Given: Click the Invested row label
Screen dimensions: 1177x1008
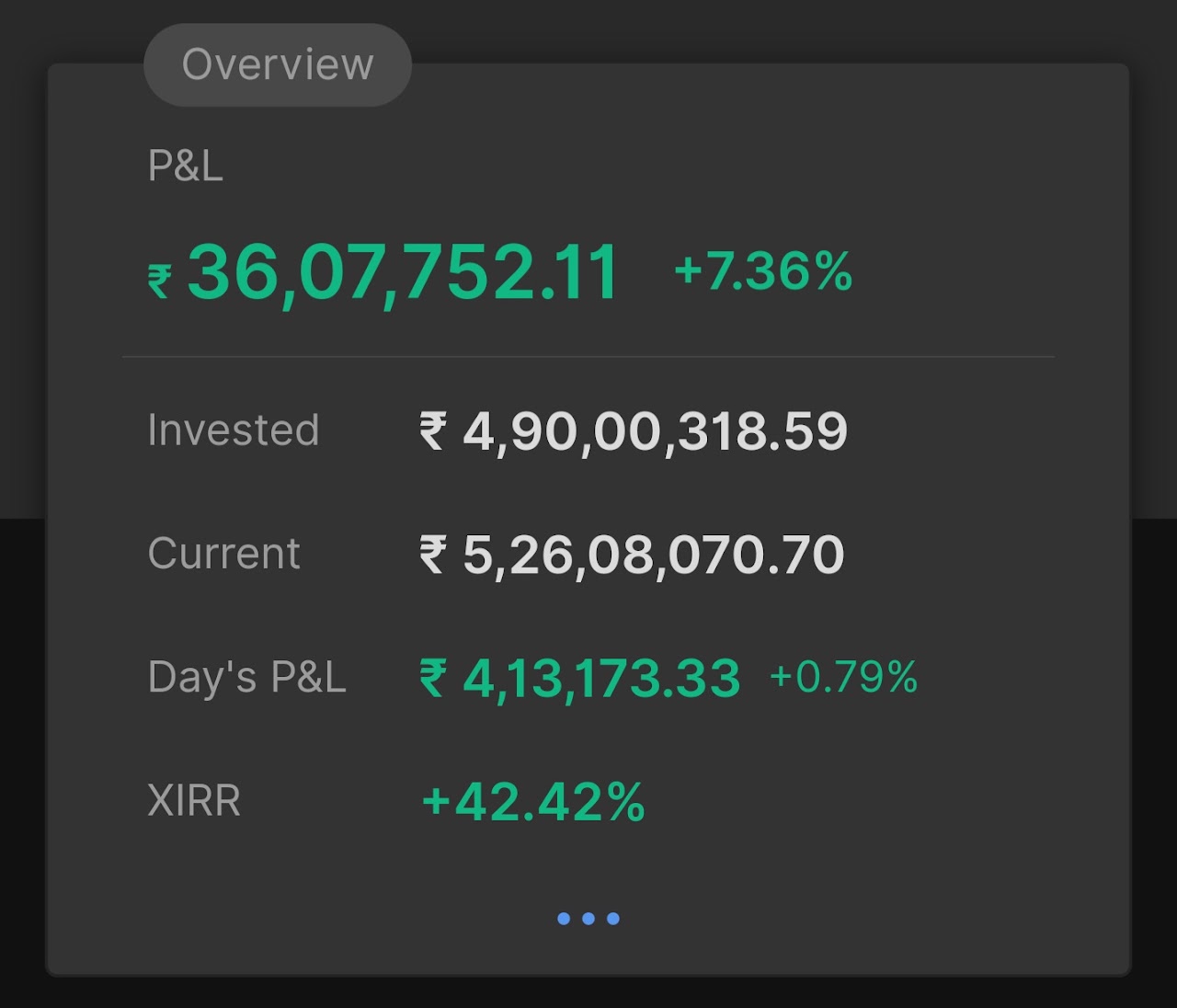Looking at the screenshot, I should tap(234, 430).
